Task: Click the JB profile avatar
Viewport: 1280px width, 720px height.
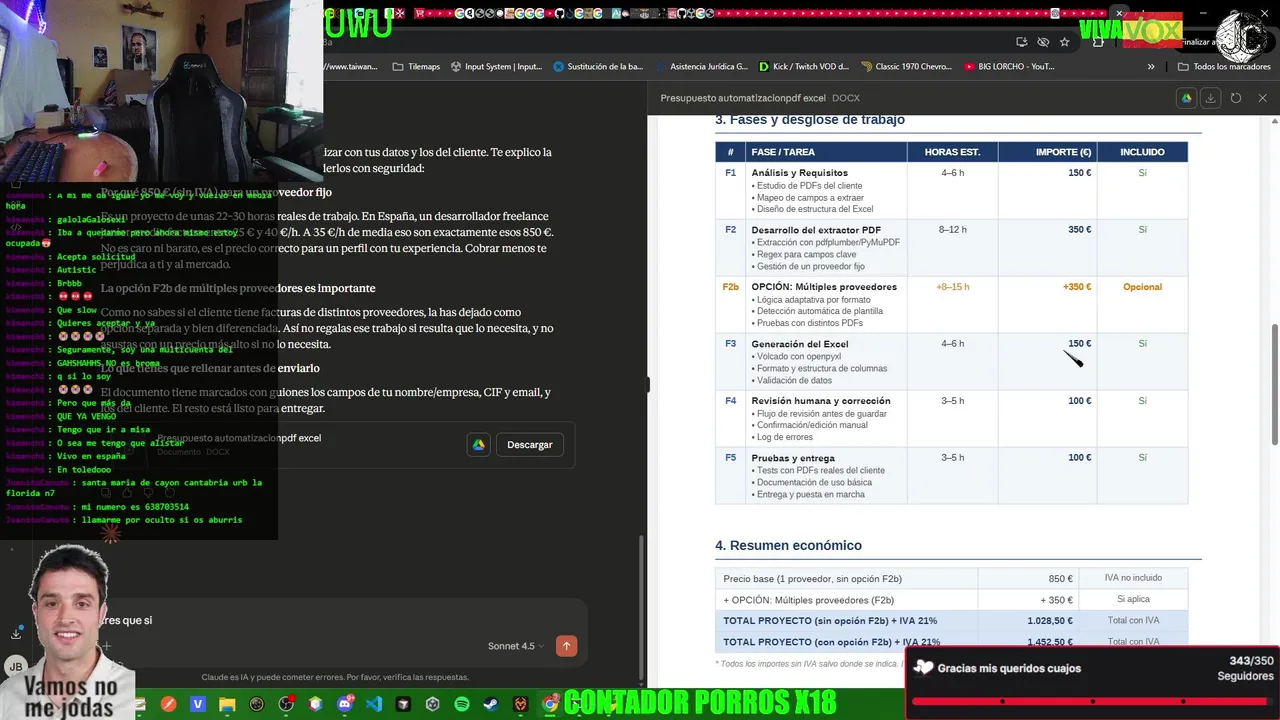Action: tap(16, 667)
